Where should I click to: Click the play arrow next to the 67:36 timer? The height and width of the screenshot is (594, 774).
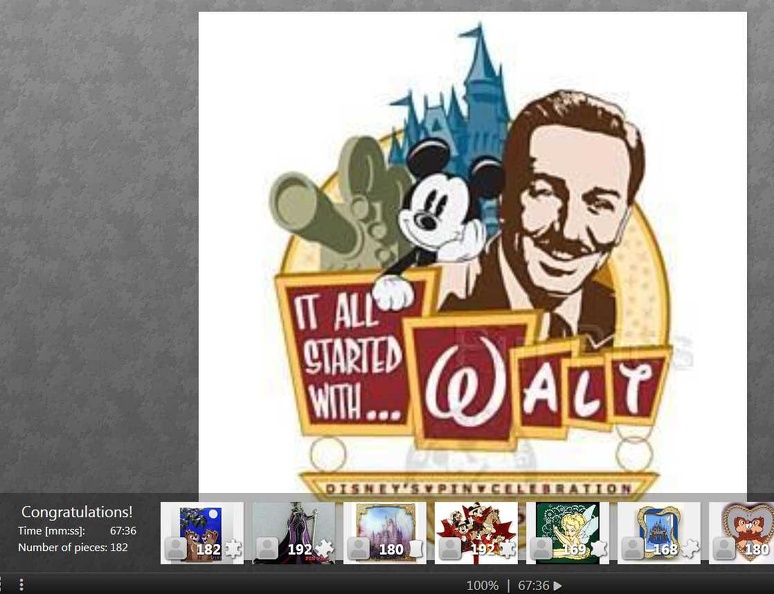pos(558,586)
